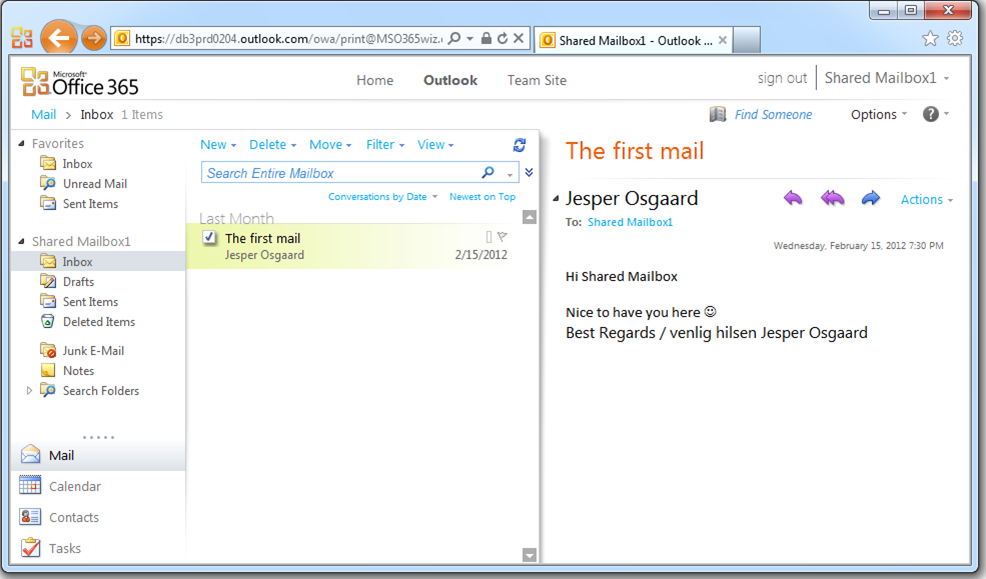This screenshot has width=986, height=579.
Task: Open the New dropdown menu
Action: (x=218, y=145)
